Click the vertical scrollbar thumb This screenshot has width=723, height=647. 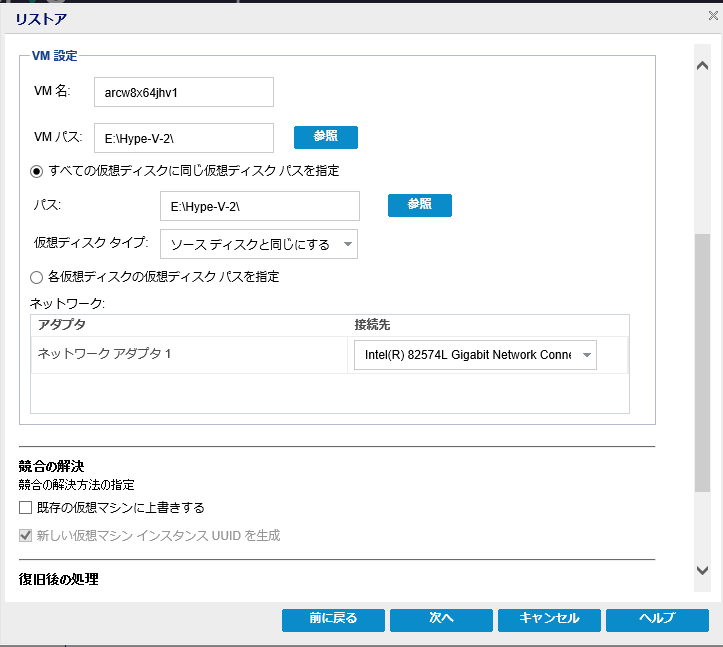(702, 363)
